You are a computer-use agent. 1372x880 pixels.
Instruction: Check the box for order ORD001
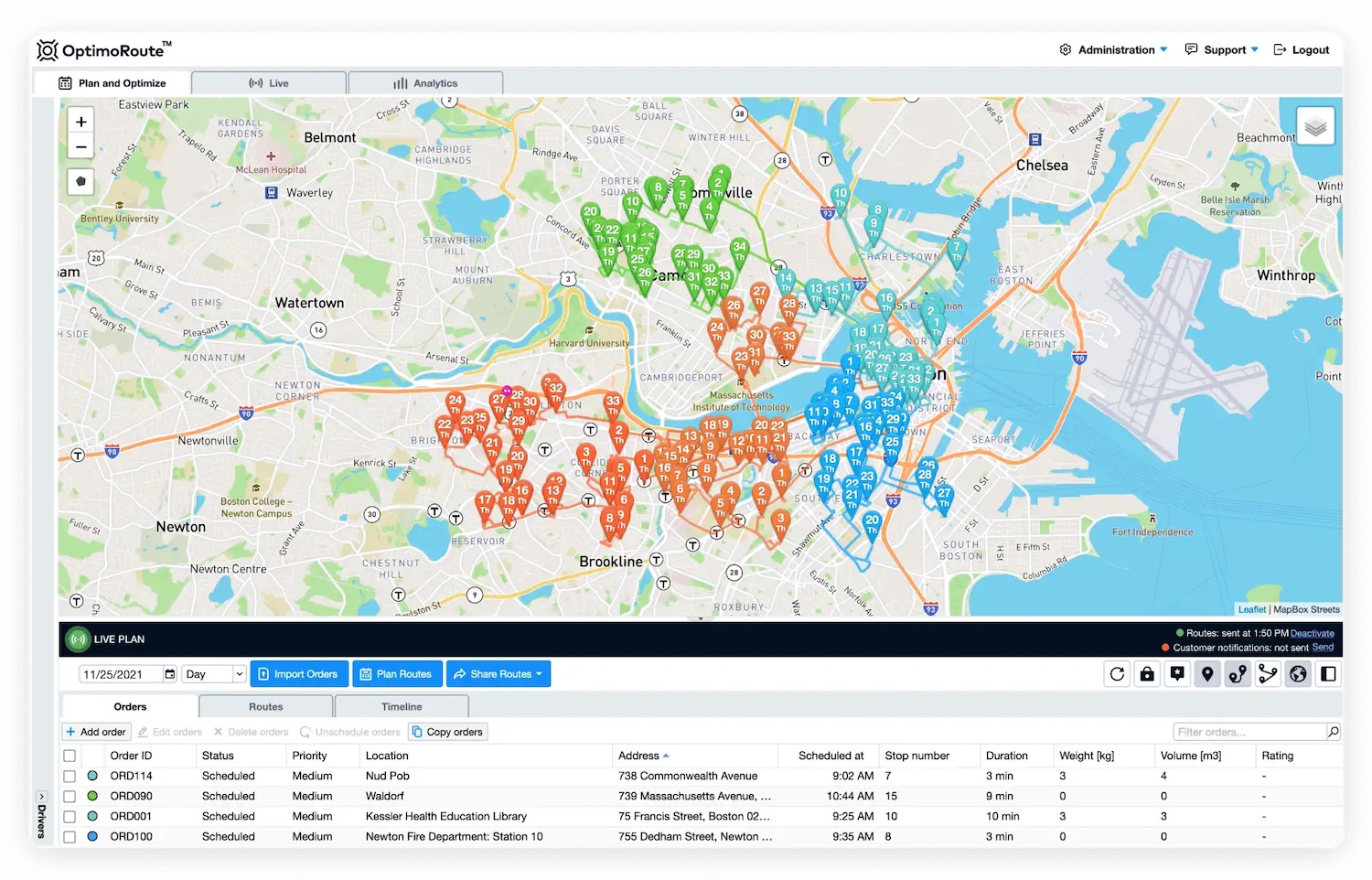click(x=70, y=816)
